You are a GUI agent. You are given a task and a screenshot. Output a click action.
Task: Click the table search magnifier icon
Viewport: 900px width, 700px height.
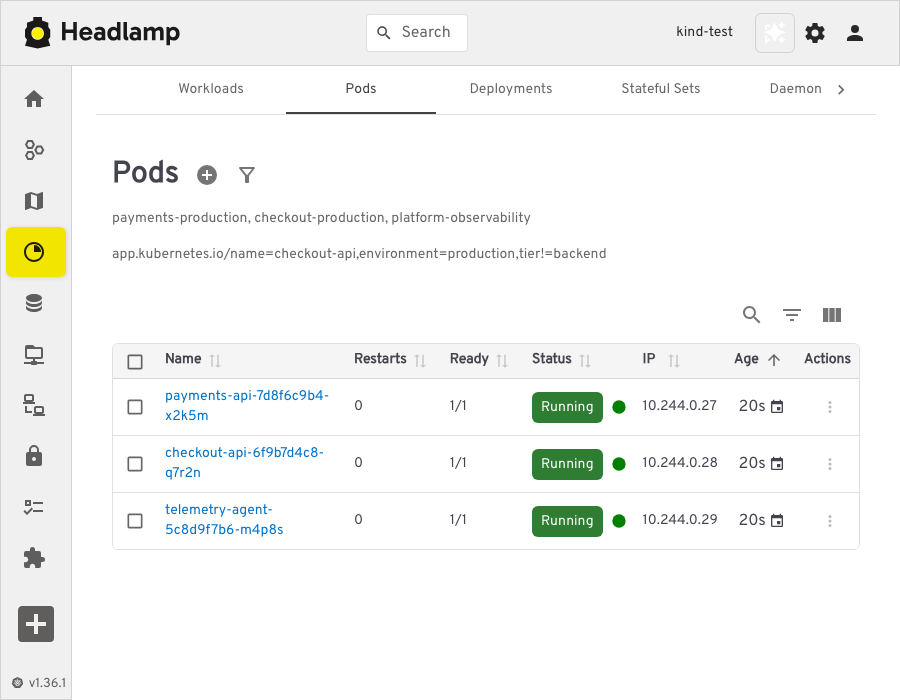(751, 314)
